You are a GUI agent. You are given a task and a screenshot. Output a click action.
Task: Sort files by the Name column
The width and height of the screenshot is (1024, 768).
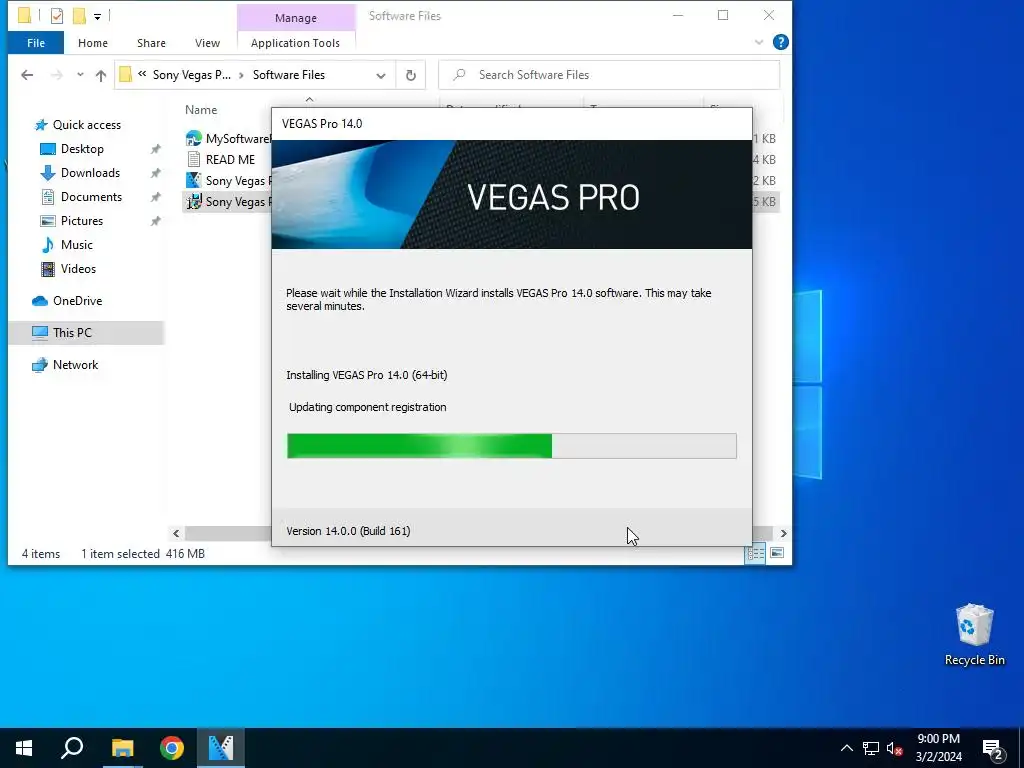(201, 110)
